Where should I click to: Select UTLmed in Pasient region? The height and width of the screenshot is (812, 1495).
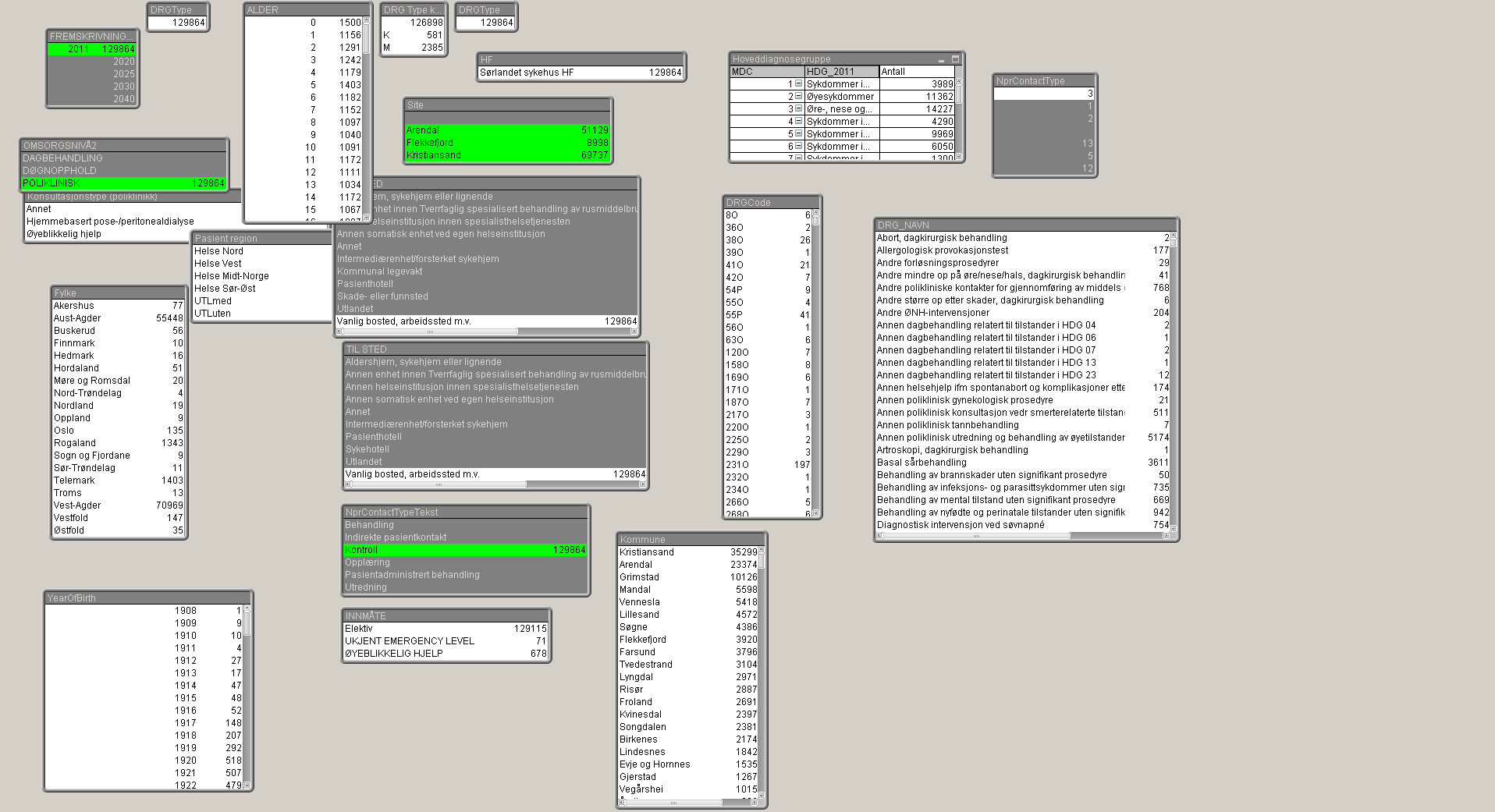[262, 301]
